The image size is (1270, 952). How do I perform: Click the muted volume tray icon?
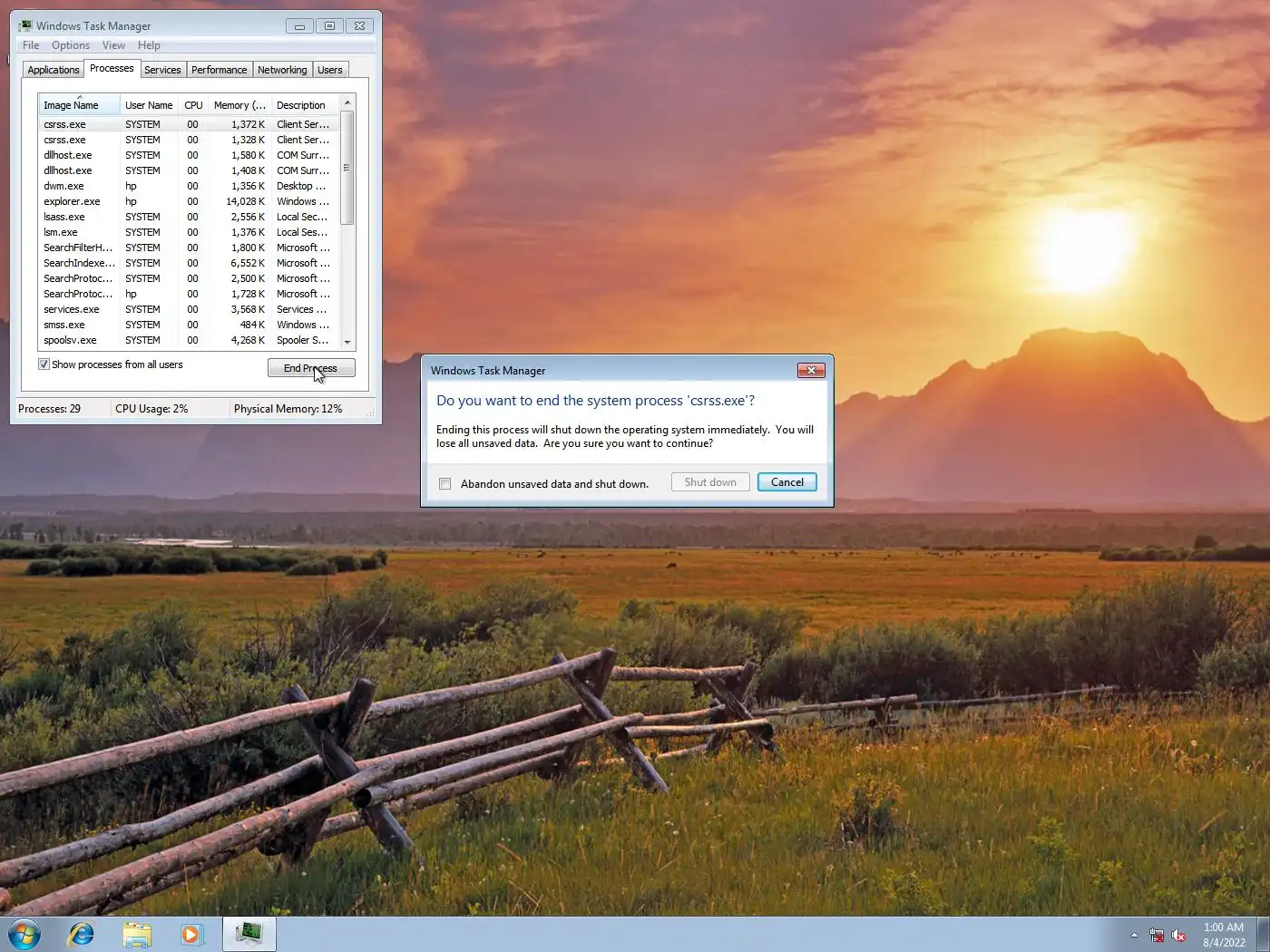click(x=1178, y=935)
